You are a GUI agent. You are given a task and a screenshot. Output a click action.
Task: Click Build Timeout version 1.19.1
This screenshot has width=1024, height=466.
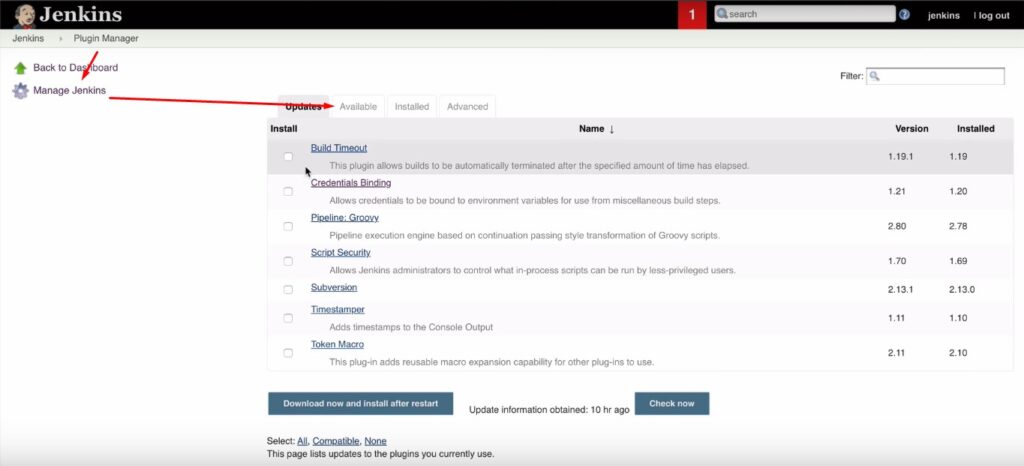[x=901, y=157]
